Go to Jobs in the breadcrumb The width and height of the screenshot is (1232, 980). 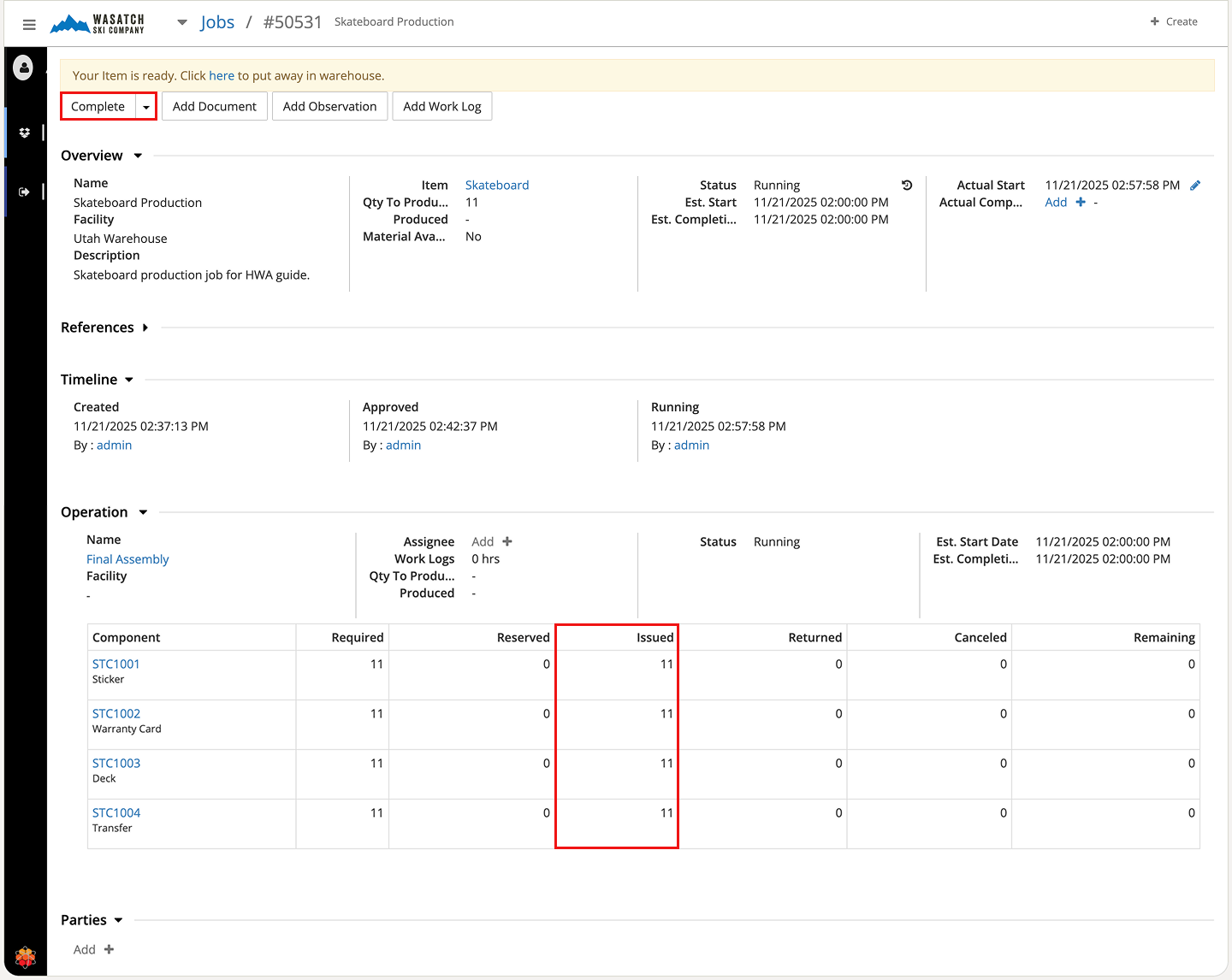(217, 23)
